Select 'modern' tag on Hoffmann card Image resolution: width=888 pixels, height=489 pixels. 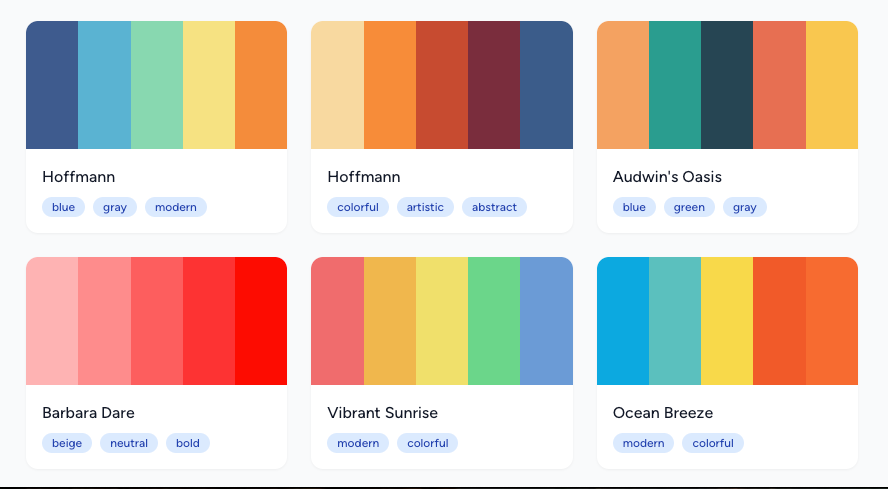click(176, 207)
